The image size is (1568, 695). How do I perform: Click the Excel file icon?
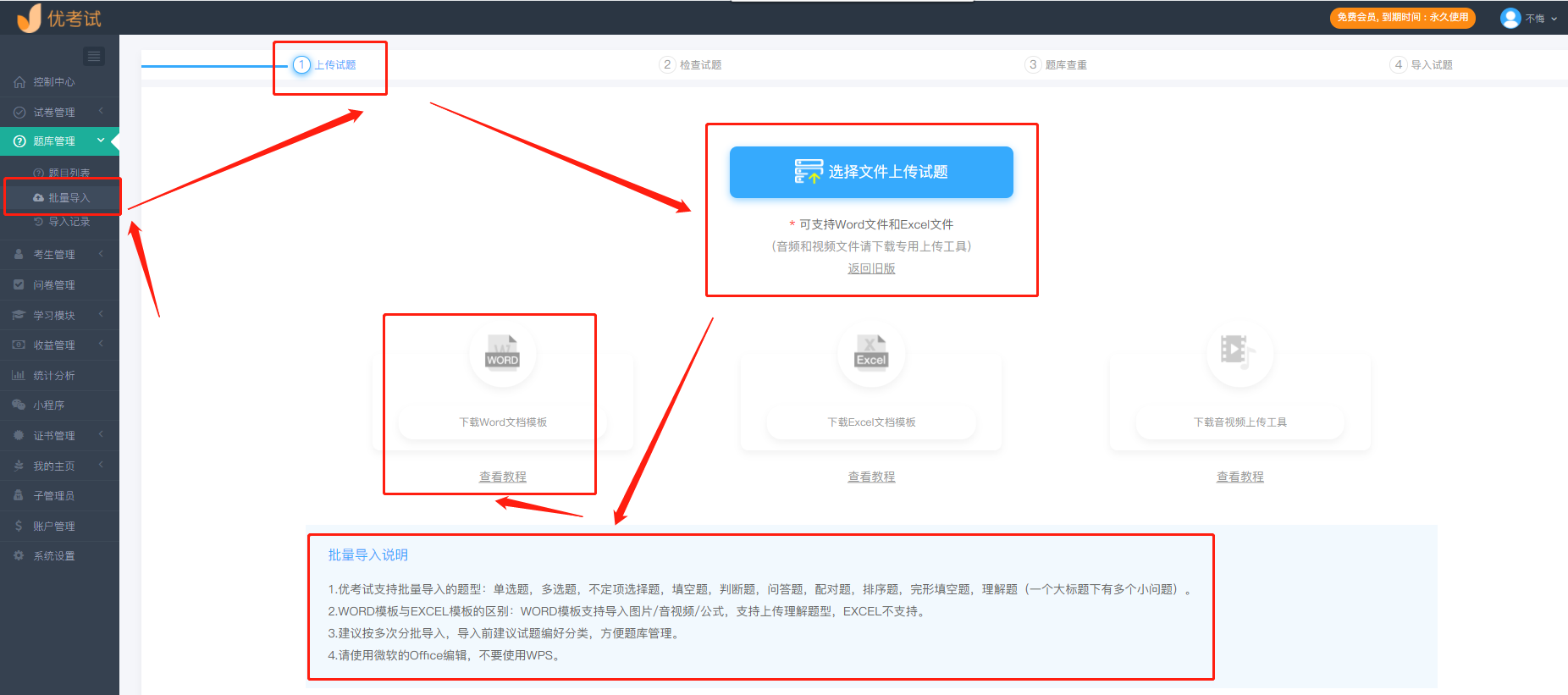coord(871,352)
